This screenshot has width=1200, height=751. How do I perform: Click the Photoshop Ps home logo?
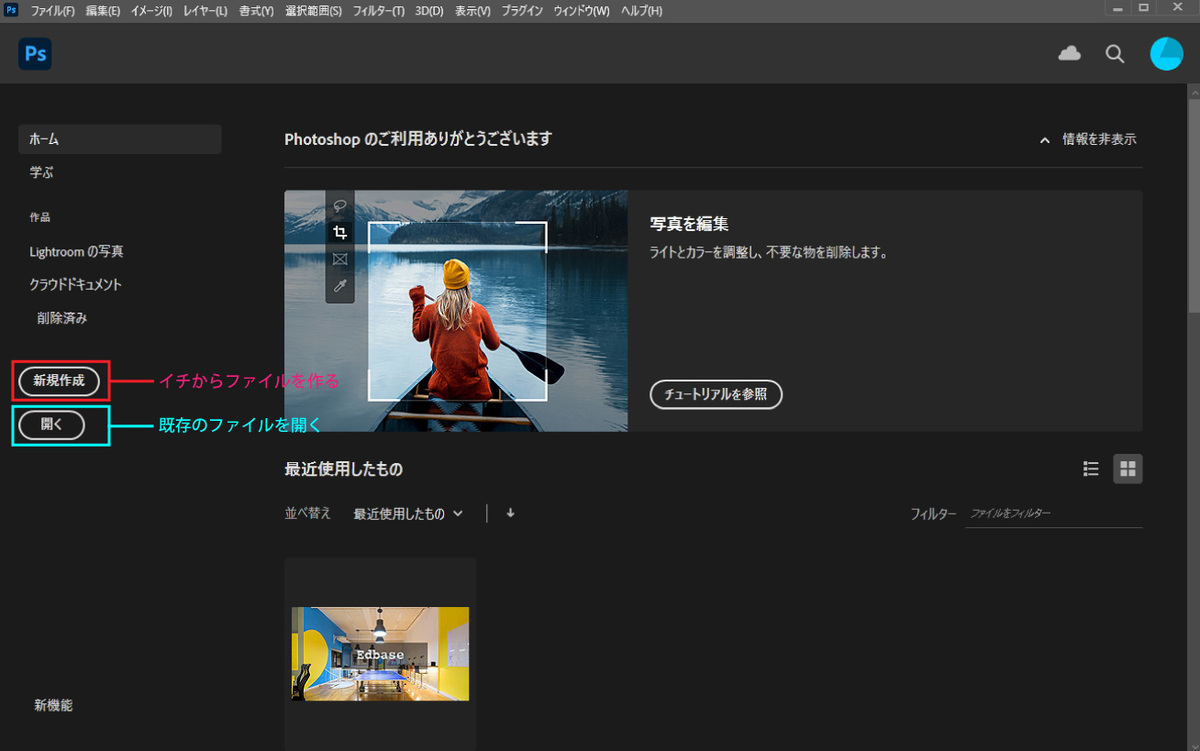pyautogui.click(x=35, y=54)
